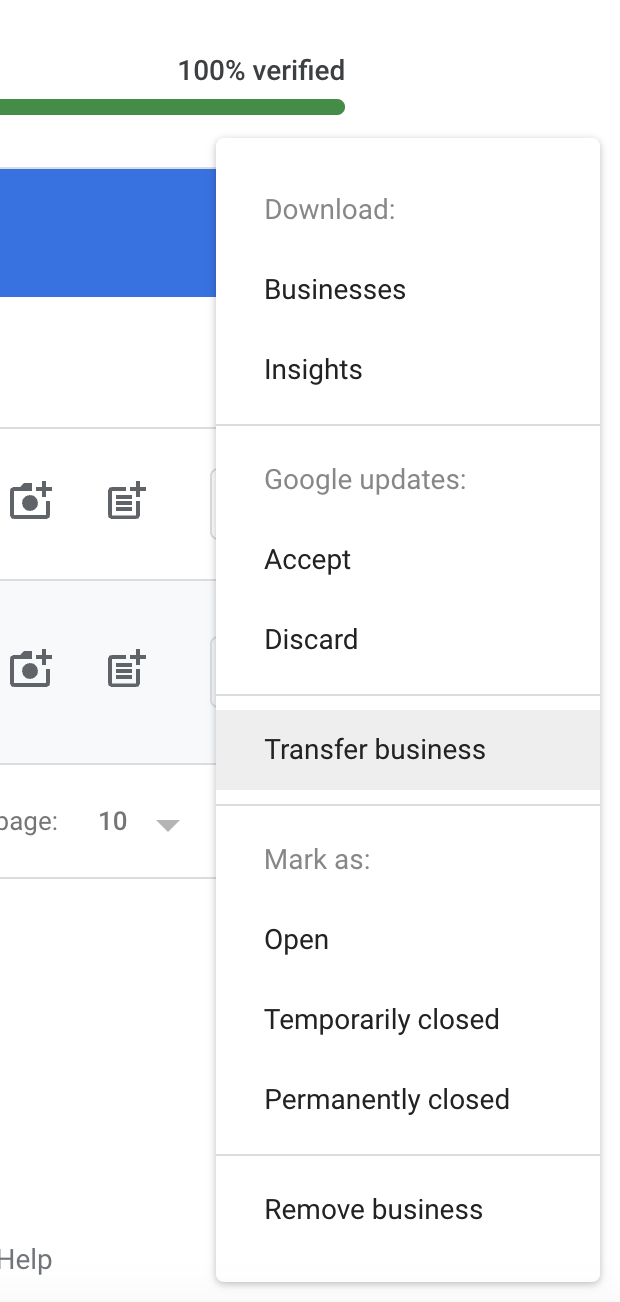Click add photo icon in first row
The image size is (620, 1302).
pos(31,501)
